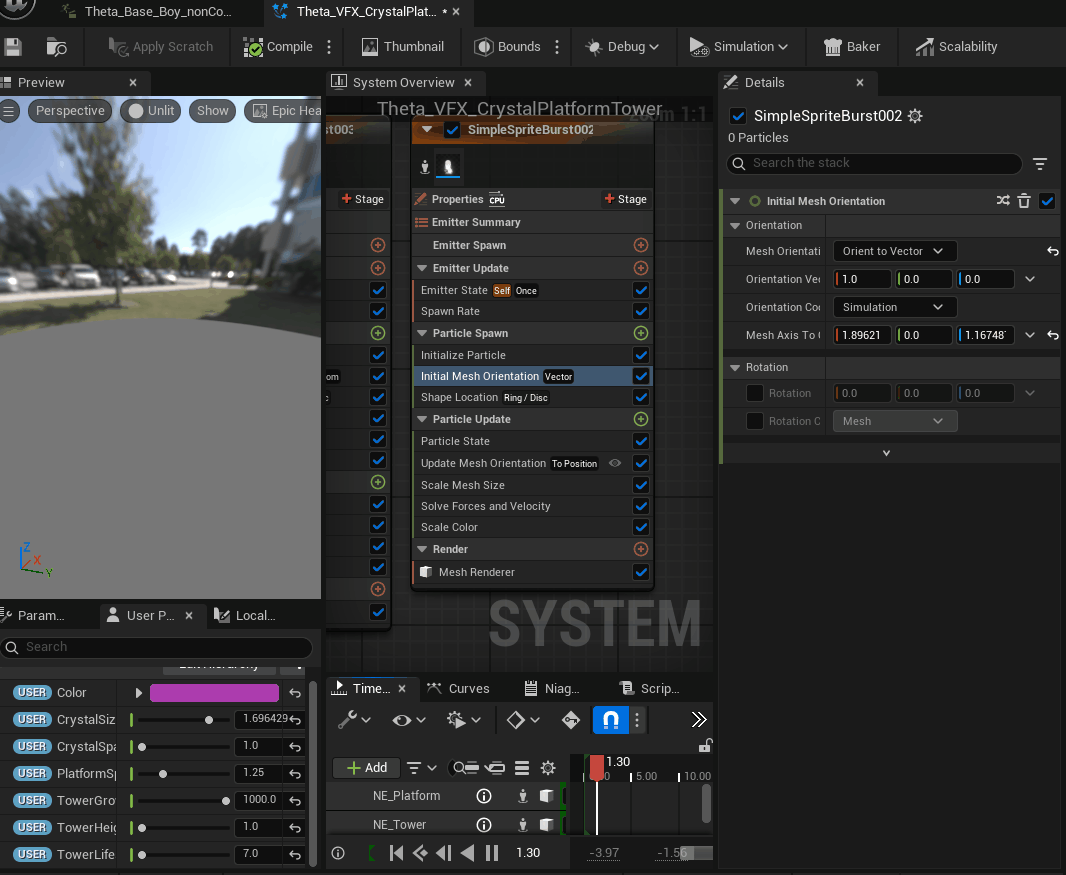The width and height of the screenshot is (1066, 875).
Task: Open the Thumbnail toolbar button
Action: pyautogui.click(x=402, y=47)
